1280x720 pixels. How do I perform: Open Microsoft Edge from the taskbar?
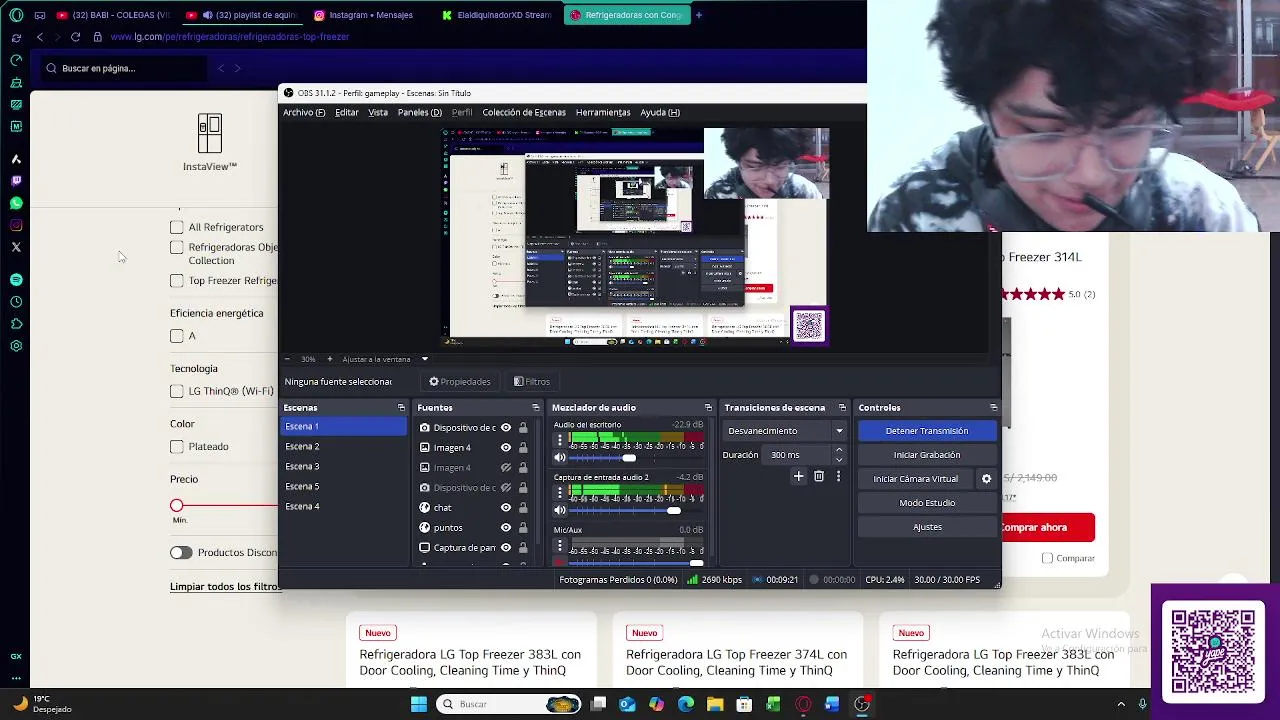pyautogui.click(x=686, y=704)
